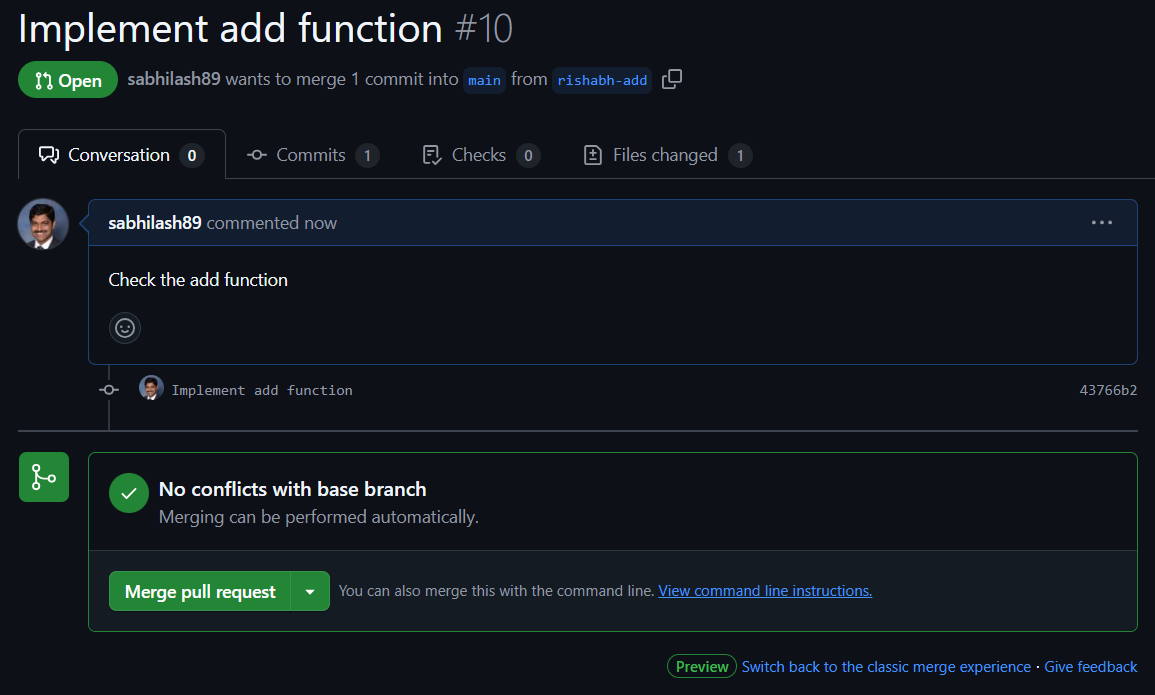Click the Merge pull request button
This screenshot has height=695, width=1155.
pos(200,591)
